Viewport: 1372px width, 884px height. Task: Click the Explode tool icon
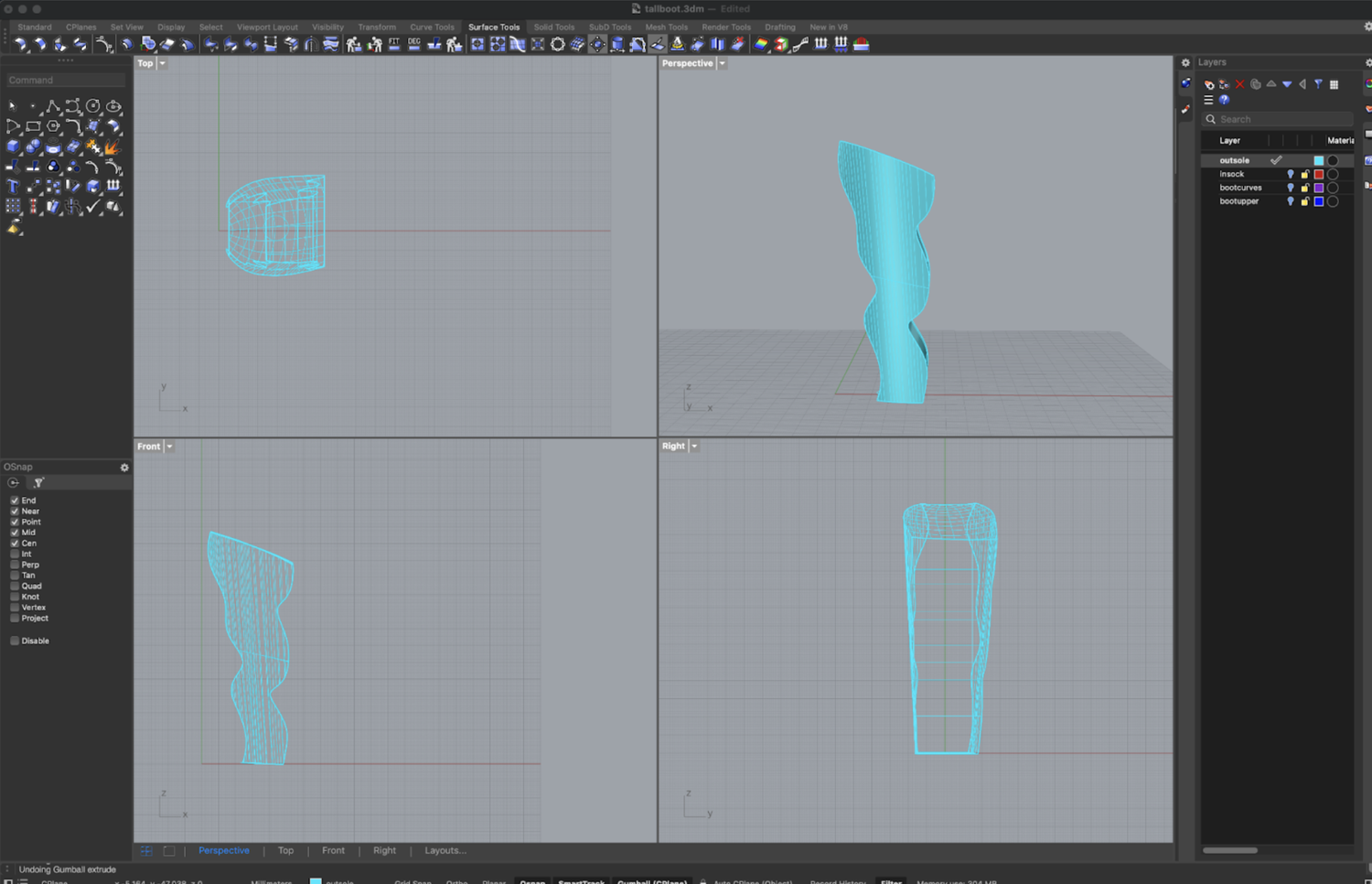coord(113,146)
